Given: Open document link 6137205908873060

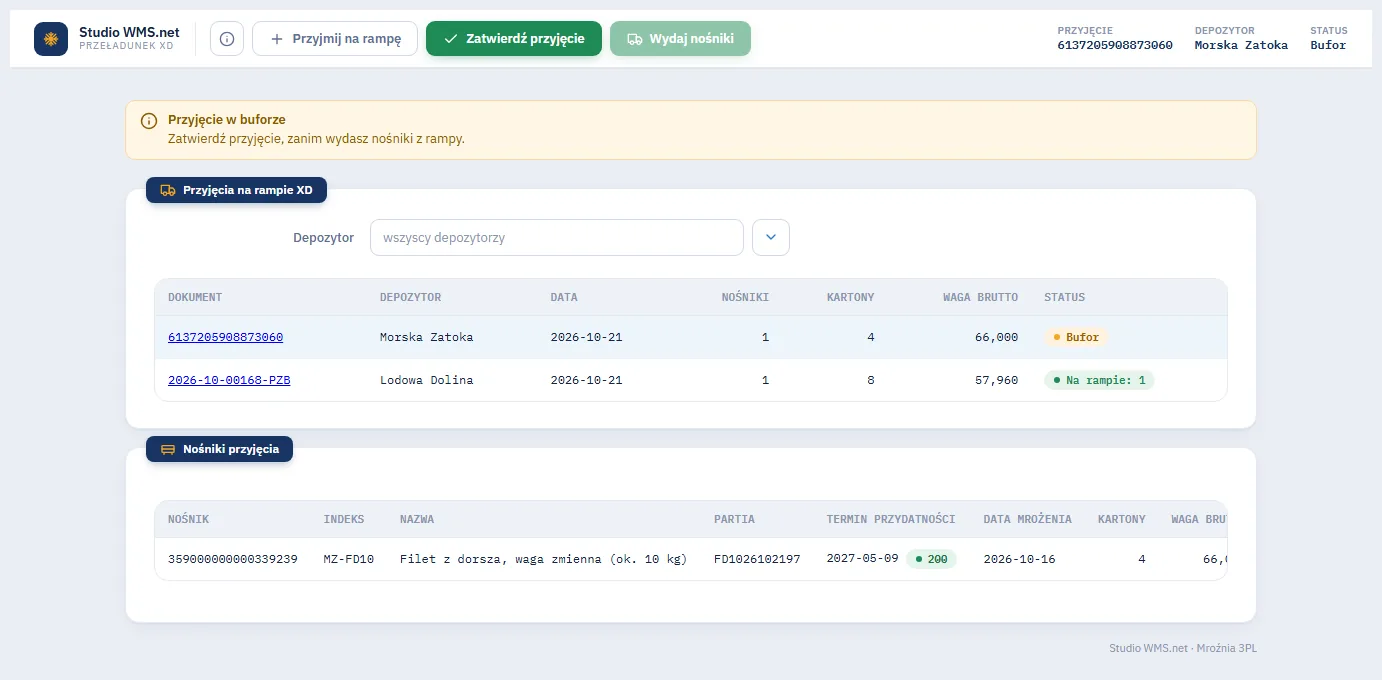Looking at the screenshot, I should (225, 337).
